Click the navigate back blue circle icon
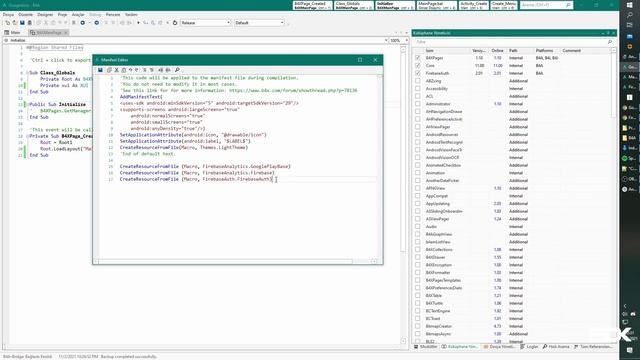The image size is (640, 360). point(82,23)
